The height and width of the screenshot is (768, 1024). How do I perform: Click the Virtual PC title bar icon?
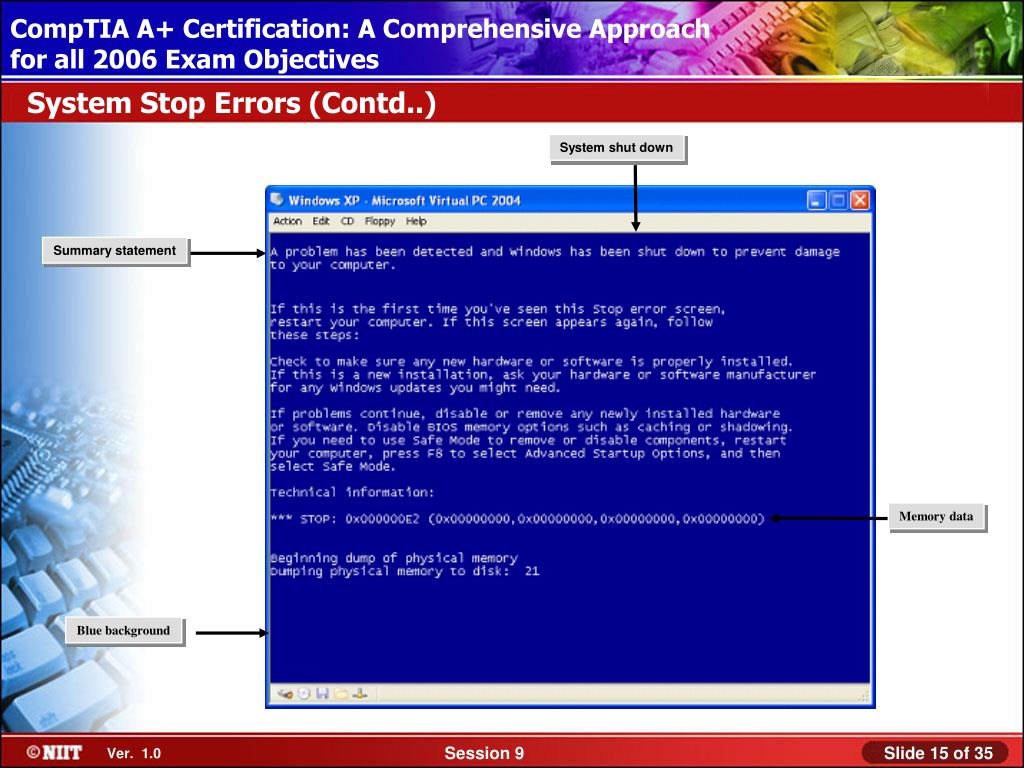pos(278,200)
